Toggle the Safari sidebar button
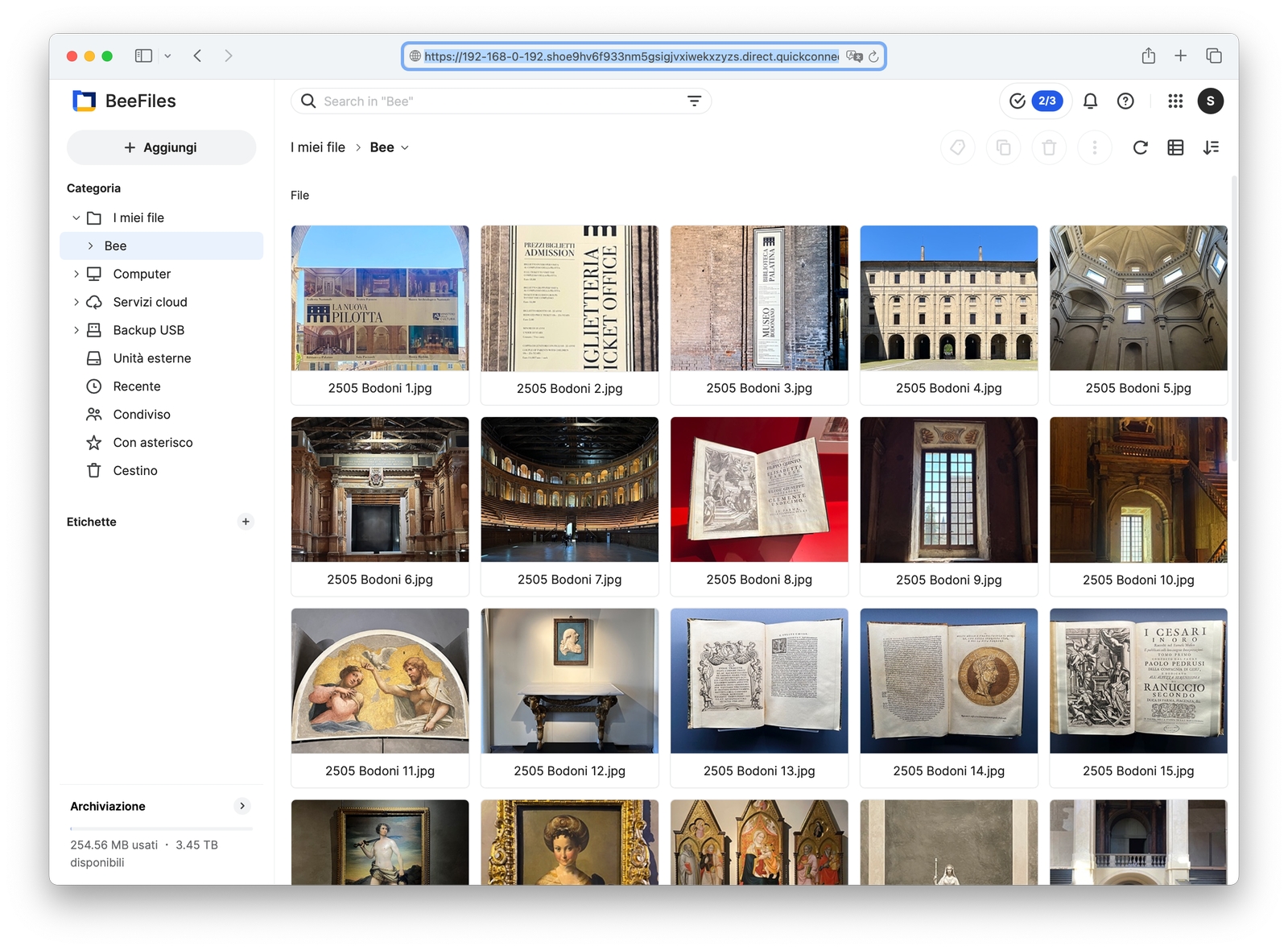Screen dimensions: 1288x950 (144, 56)
